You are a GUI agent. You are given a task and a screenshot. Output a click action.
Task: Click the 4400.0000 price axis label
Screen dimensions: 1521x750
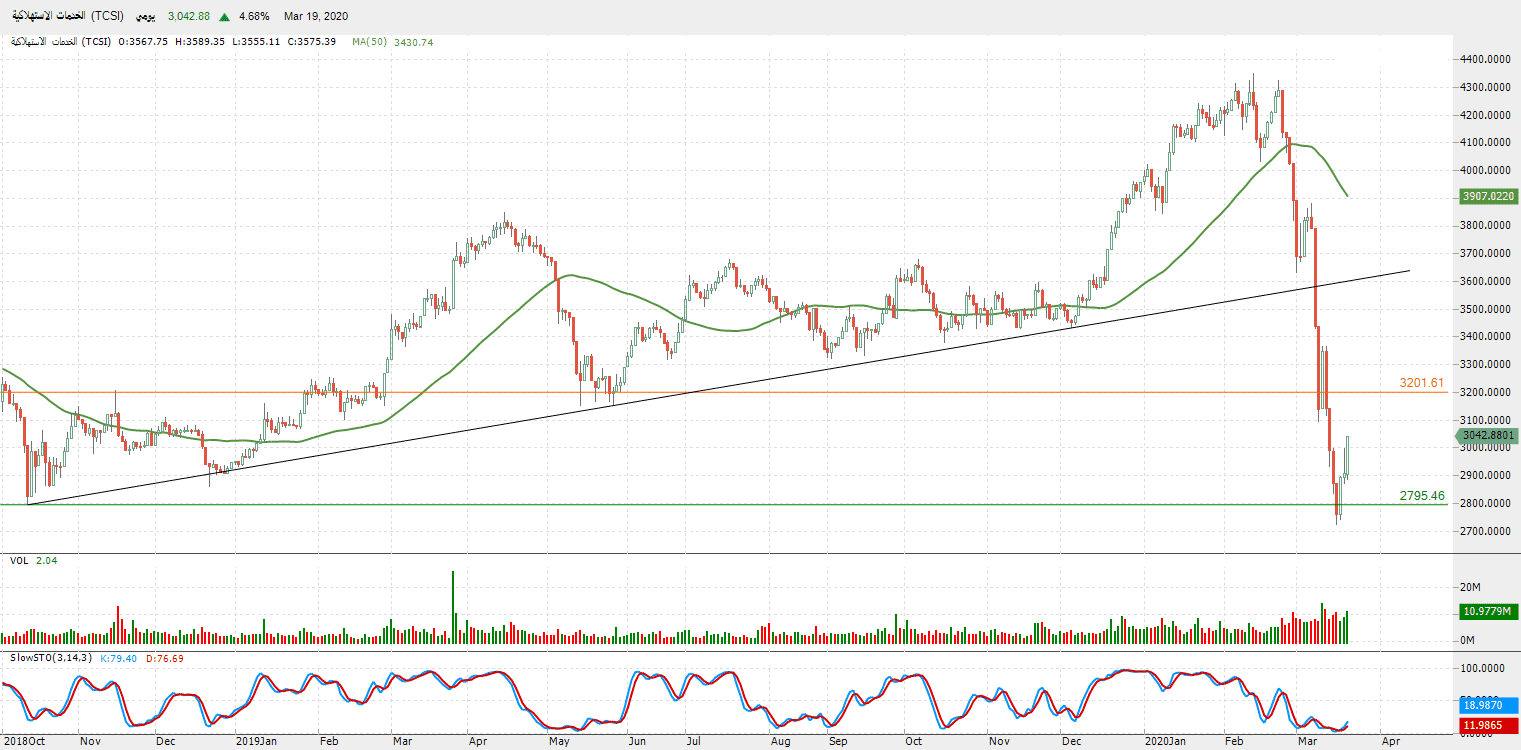click(x=1485, y=59)
